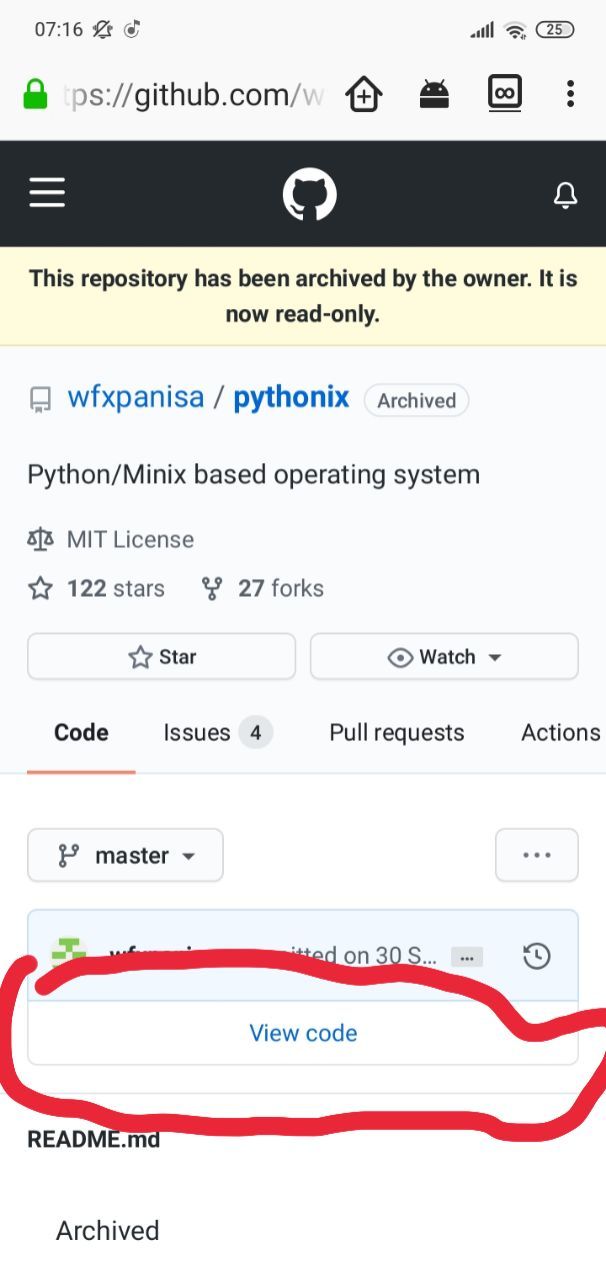Click the star icon beside 122 stars
Viewport: 606px width, 1280px height.
pyautogui.click(x=40, y=588)
